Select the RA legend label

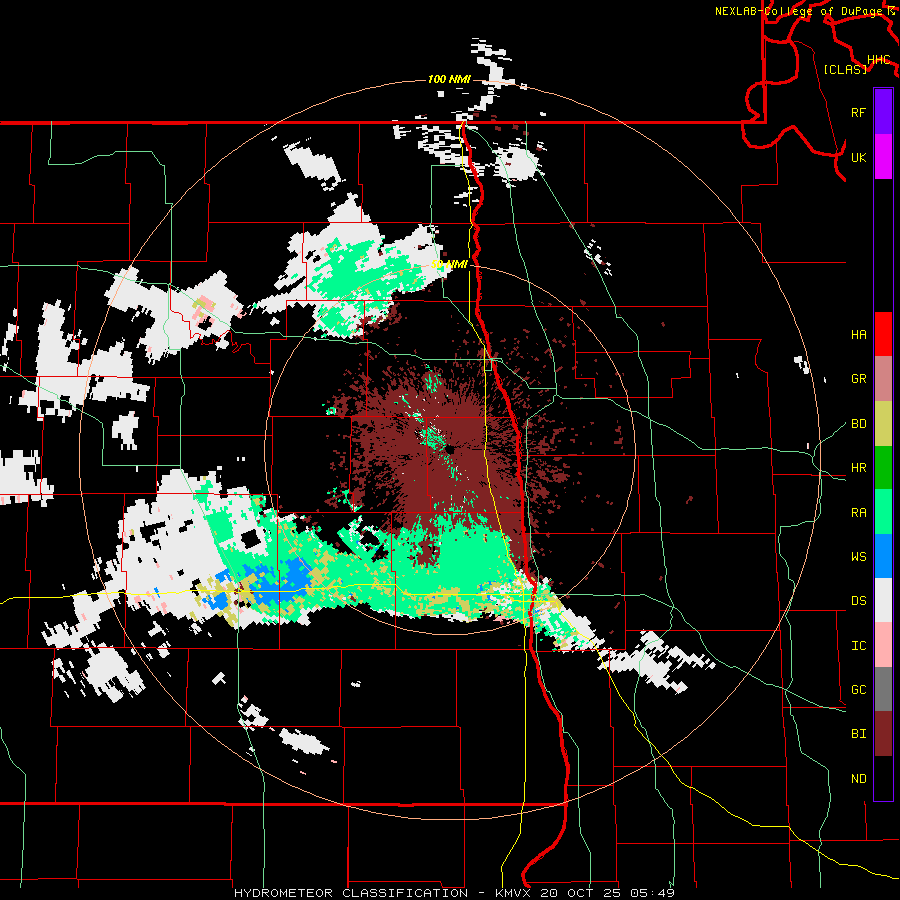858,513
